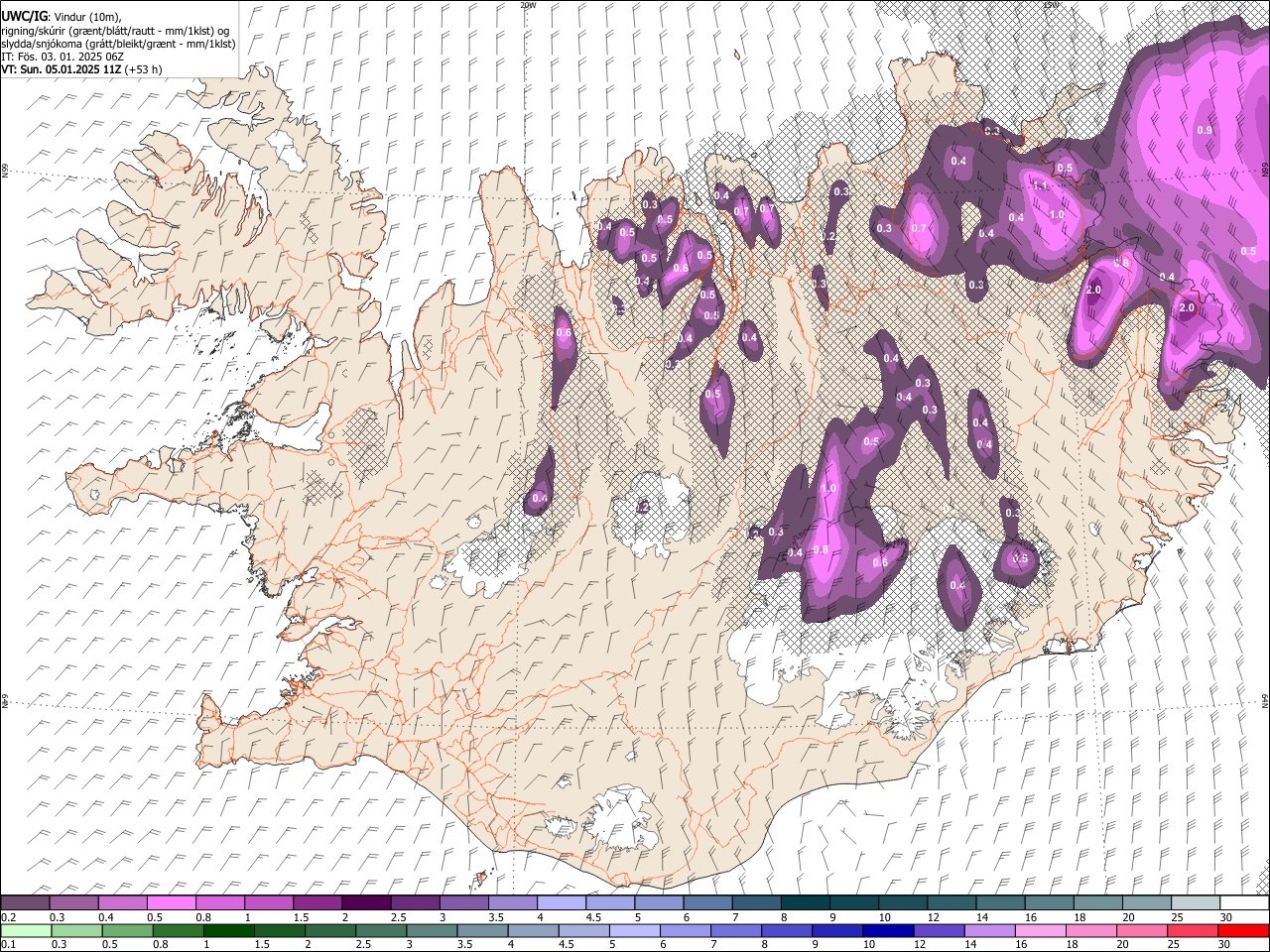This screenshot has width=1270, height=952.
Task: Select the darkest purple swatch between 2 and 2.5
Action: click(366, 902)
